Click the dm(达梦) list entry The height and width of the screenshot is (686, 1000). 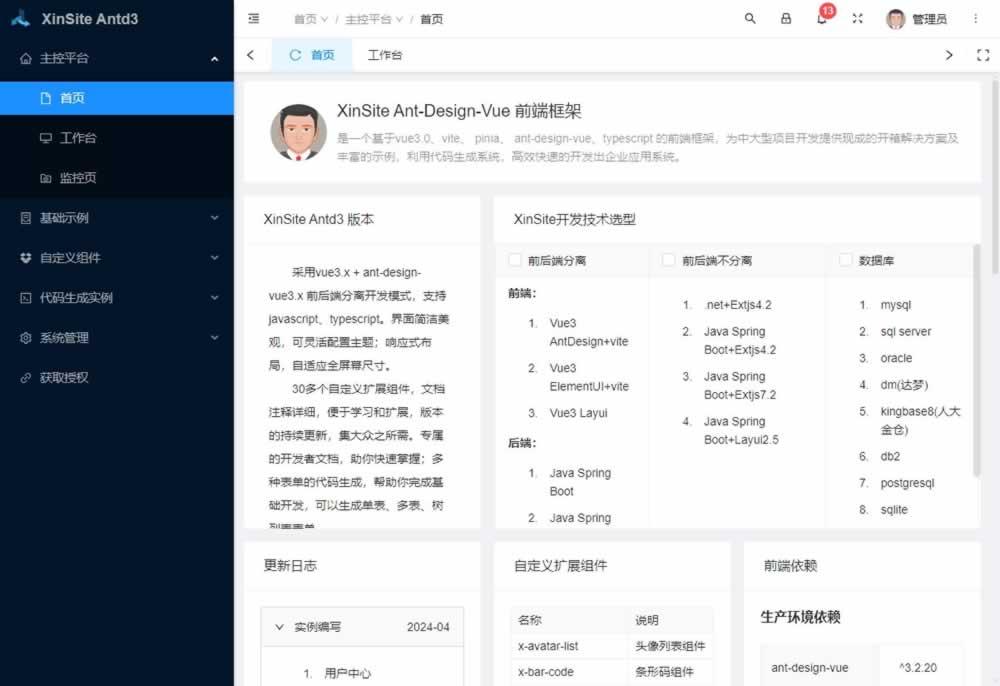click(x=904, y=384)
